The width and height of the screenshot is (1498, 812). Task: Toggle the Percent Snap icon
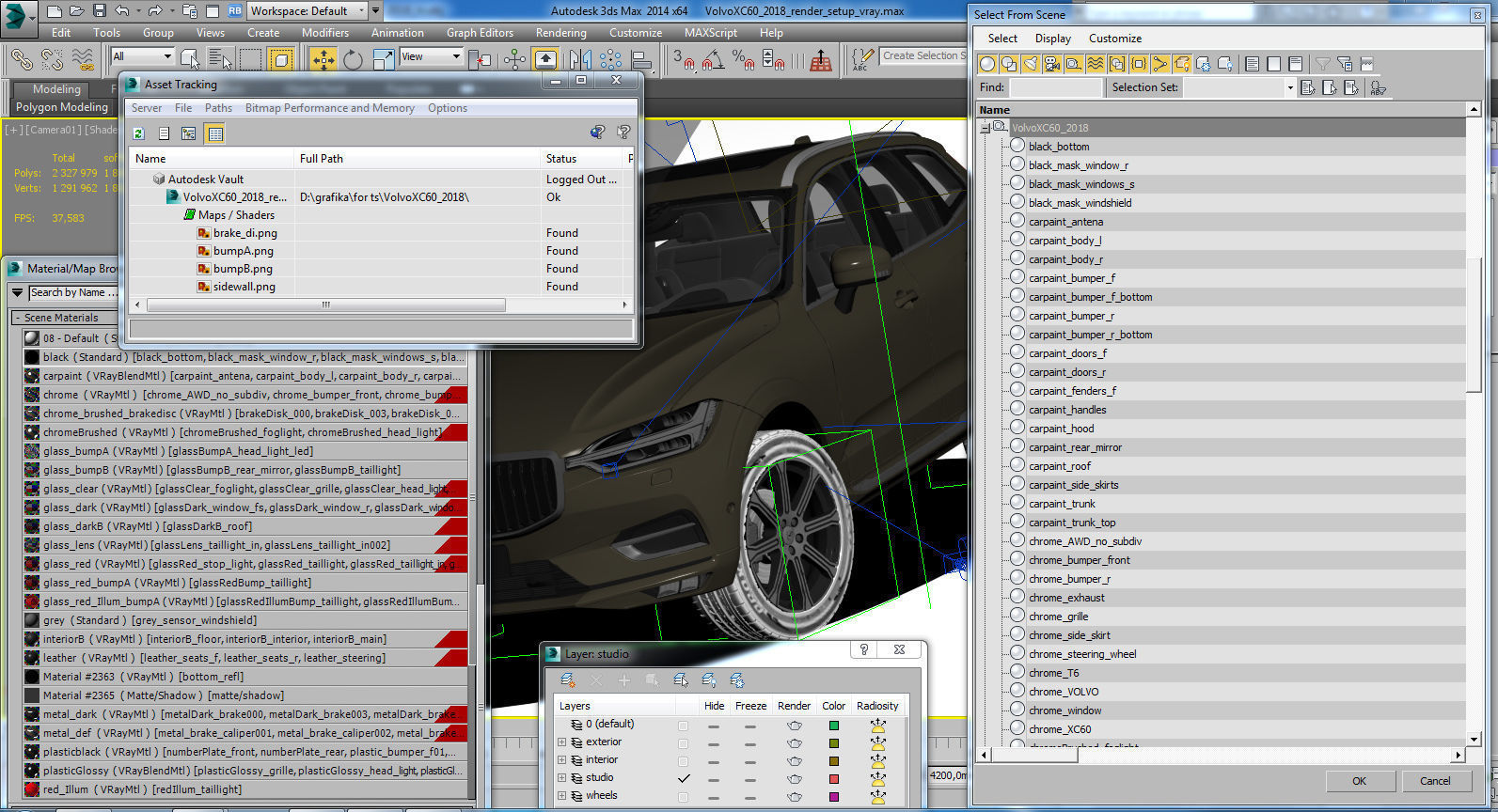(743, 60)
